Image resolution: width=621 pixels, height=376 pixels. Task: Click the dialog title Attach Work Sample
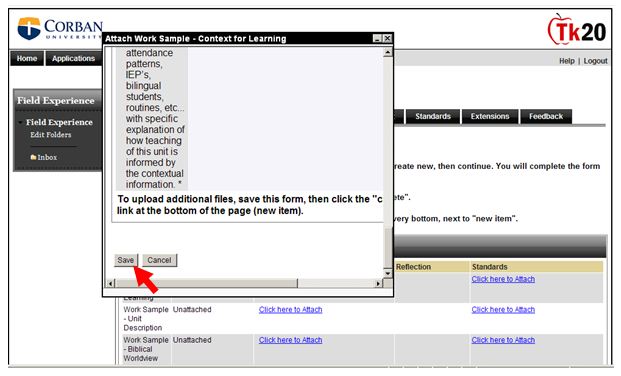coord(195,38)
